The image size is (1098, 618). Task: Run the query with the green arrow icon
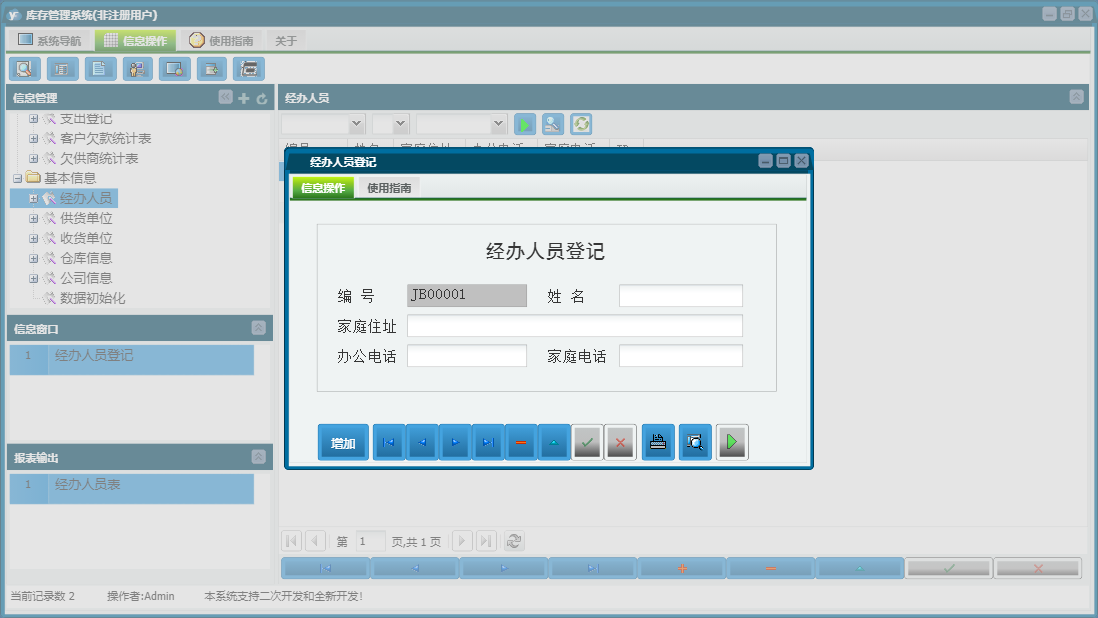click(524, 123)
